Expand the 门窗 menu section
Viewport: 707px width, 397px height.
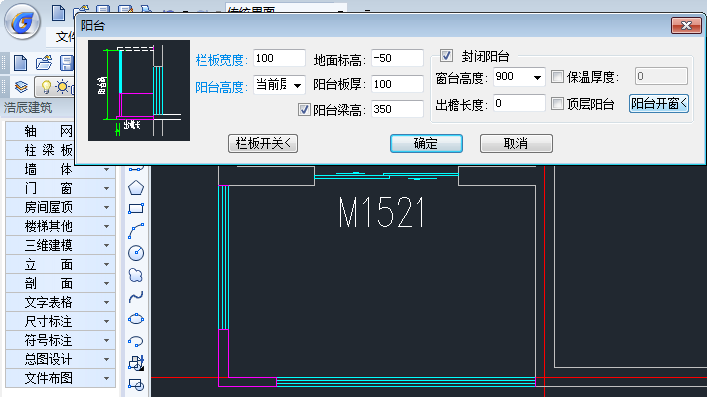60,188
